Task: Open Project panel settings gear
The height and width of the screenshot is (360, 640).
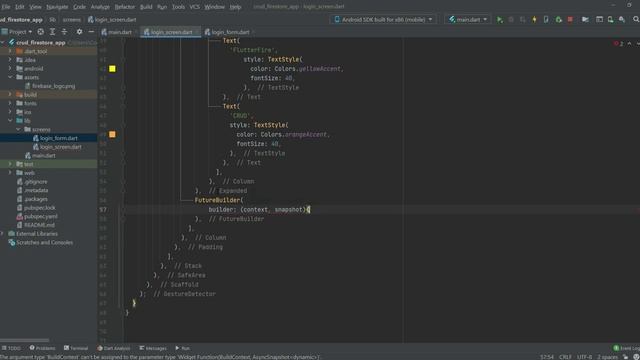Action: 79,31
